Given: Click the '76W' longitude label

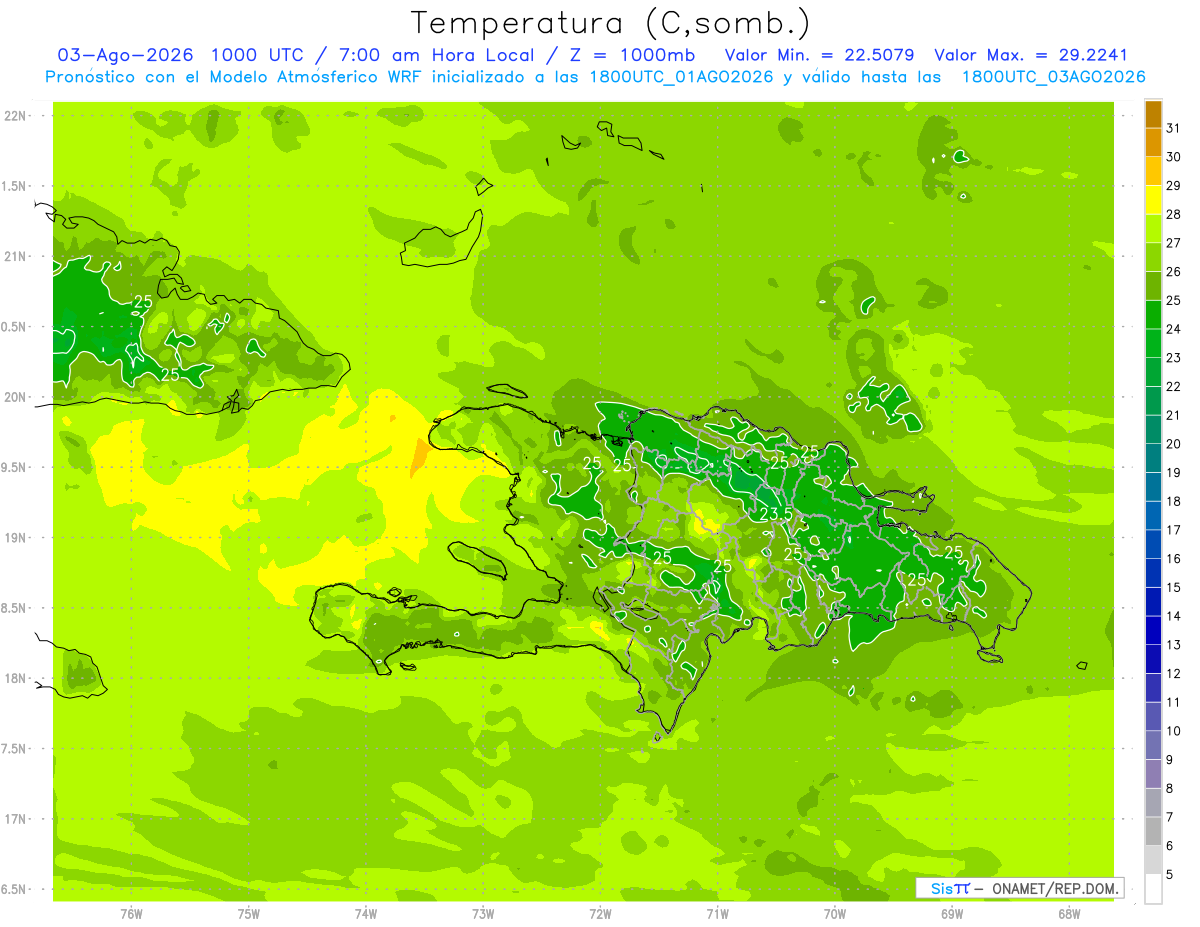Looking at the screenshot, I should tap(131, 914).
